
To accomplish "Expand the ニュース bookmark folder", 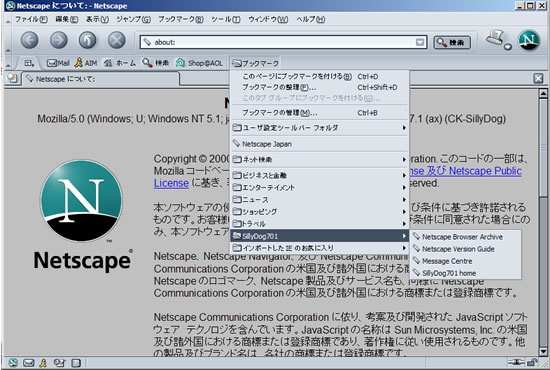I will pyautogui.click(x=320, y=200).
